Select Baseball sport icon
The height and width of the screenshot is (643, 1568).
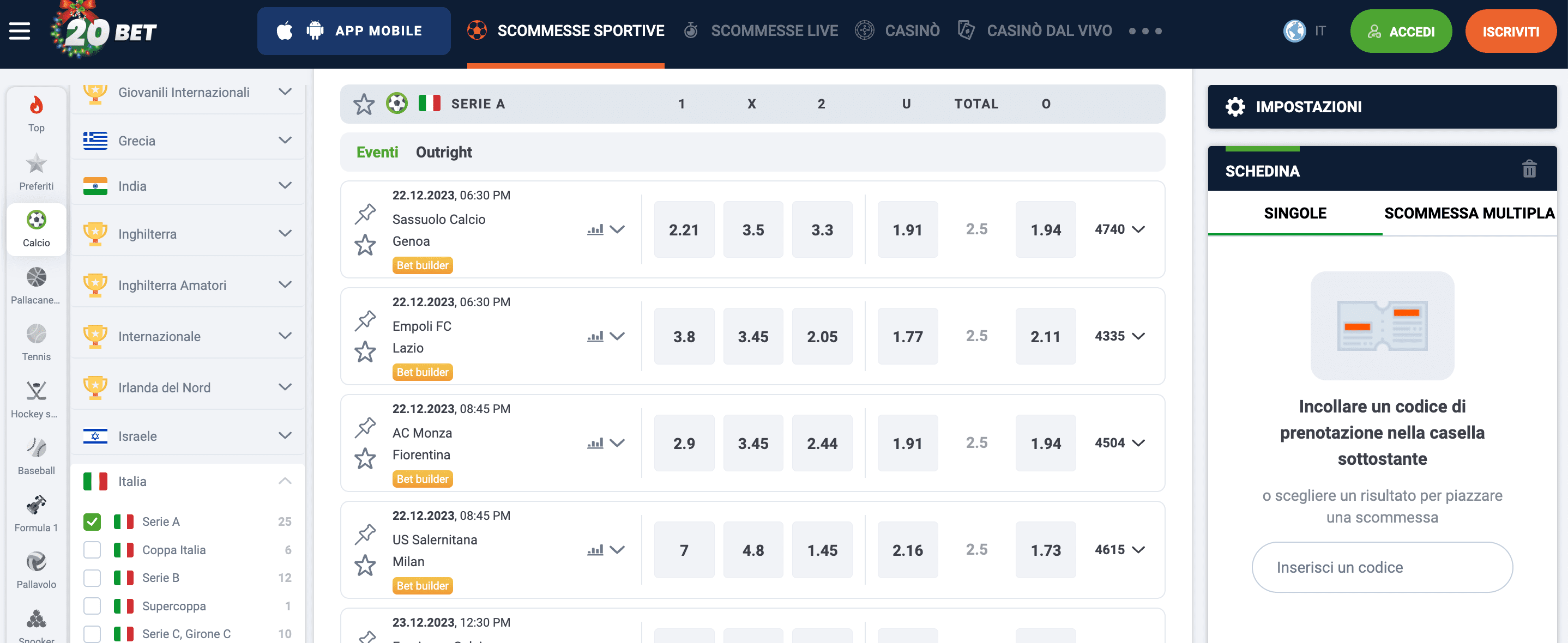coord(37,456)
